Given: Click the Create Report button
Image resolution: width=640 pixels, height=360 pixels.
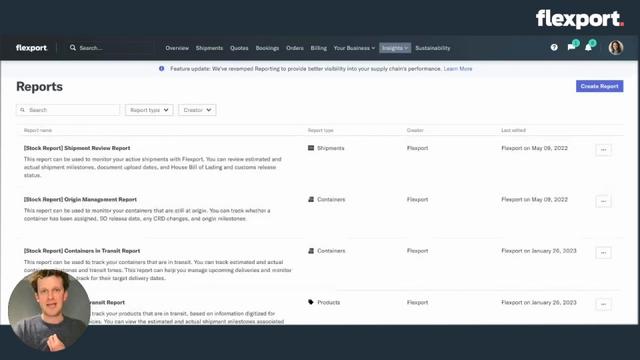Looking at the screenshot, I should (x=599, y=86).
